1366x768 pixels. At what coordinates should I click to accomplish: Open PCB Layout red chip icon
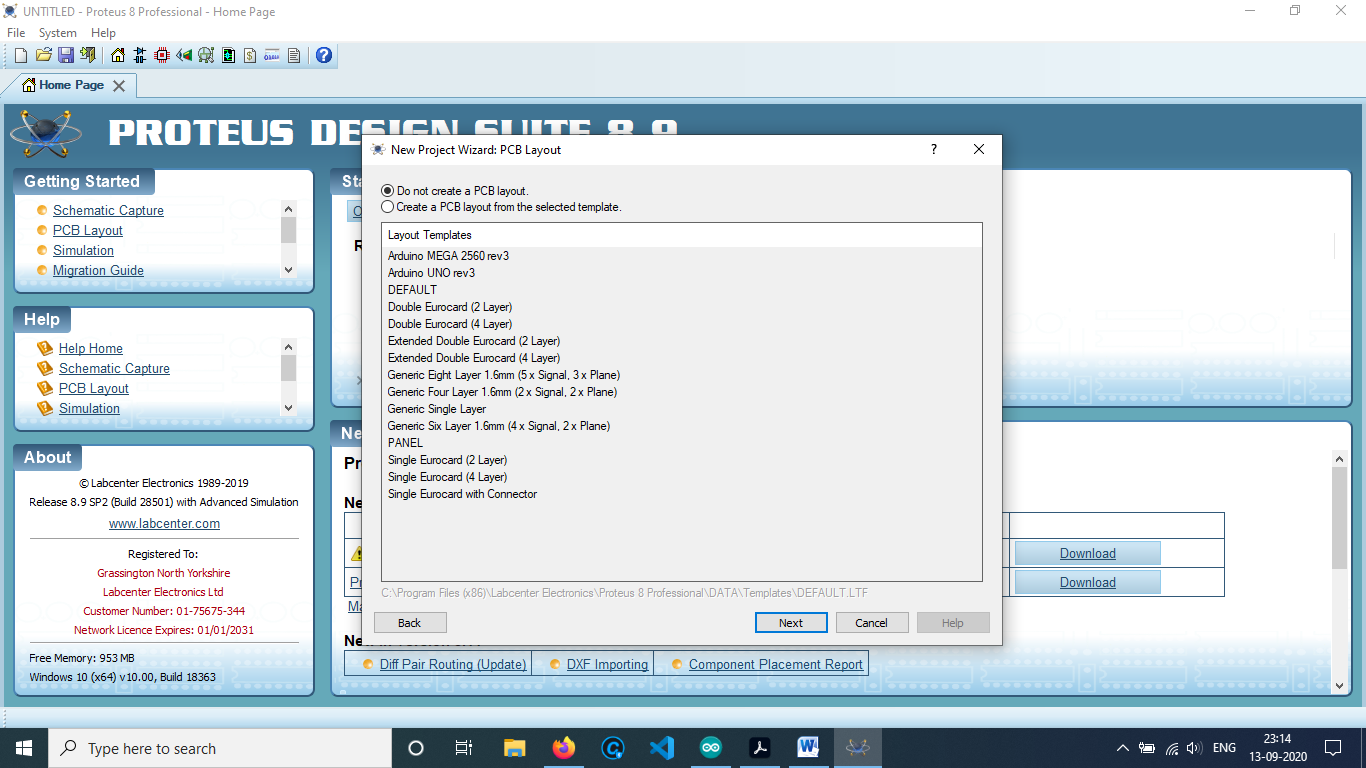pyautogui.click(x=162, y=55)
